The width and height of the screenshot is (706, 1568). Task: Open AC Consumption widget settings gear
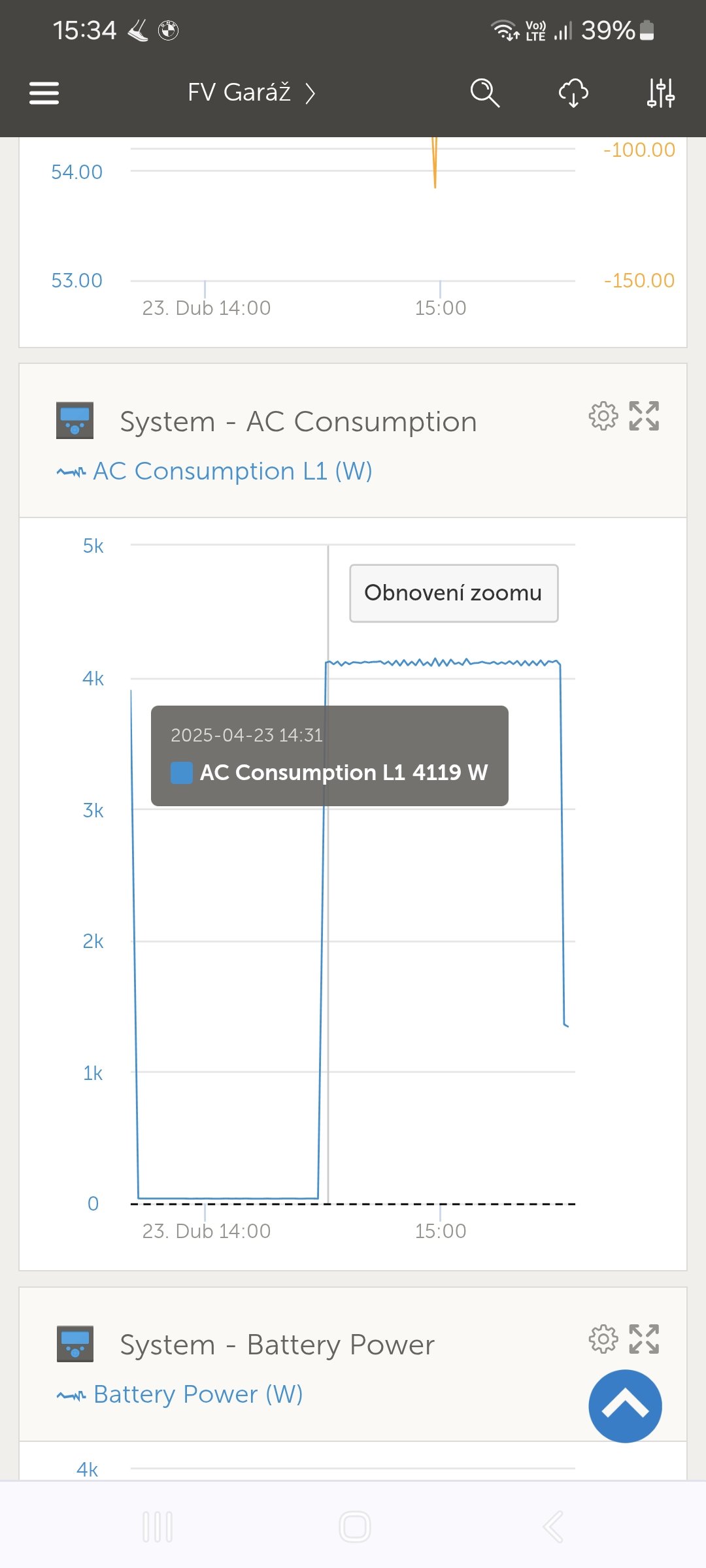[x=603, y=416]
